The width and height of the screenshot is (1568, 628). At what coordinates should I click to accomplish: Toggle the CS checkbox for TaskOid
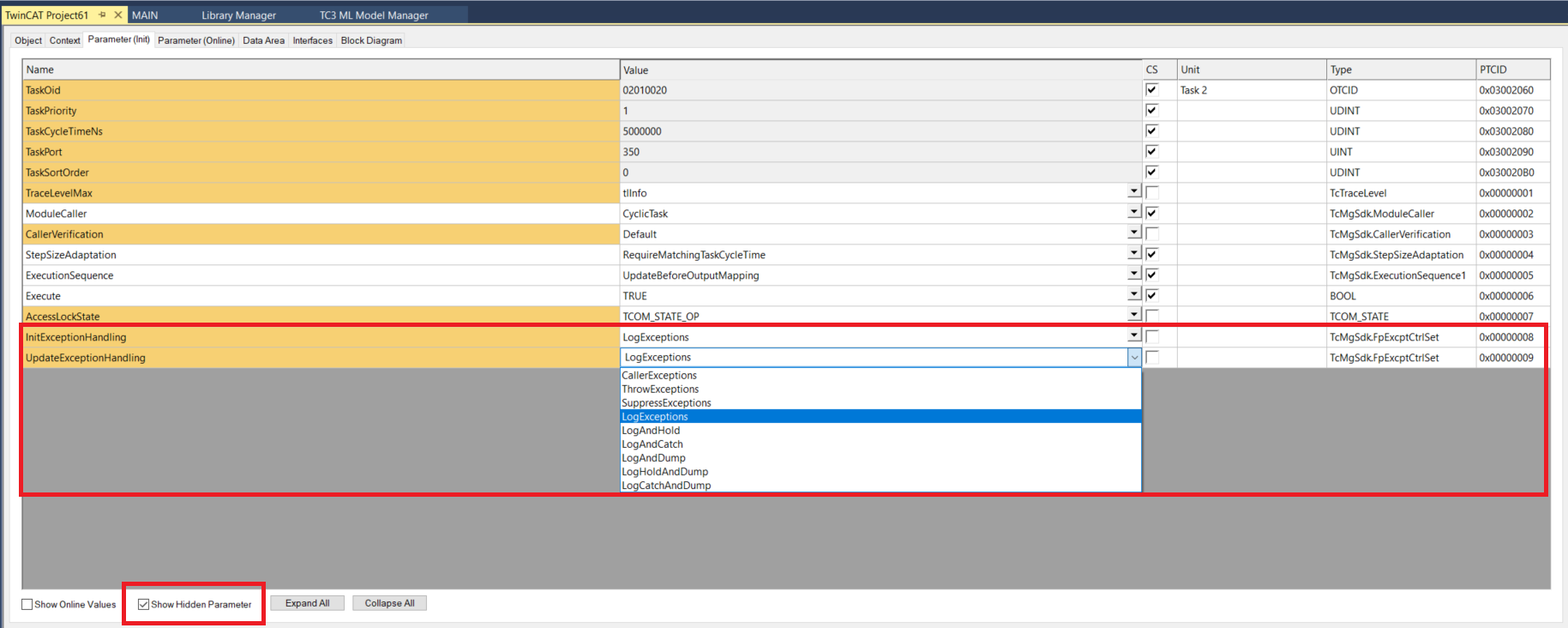coord(1151,89)
